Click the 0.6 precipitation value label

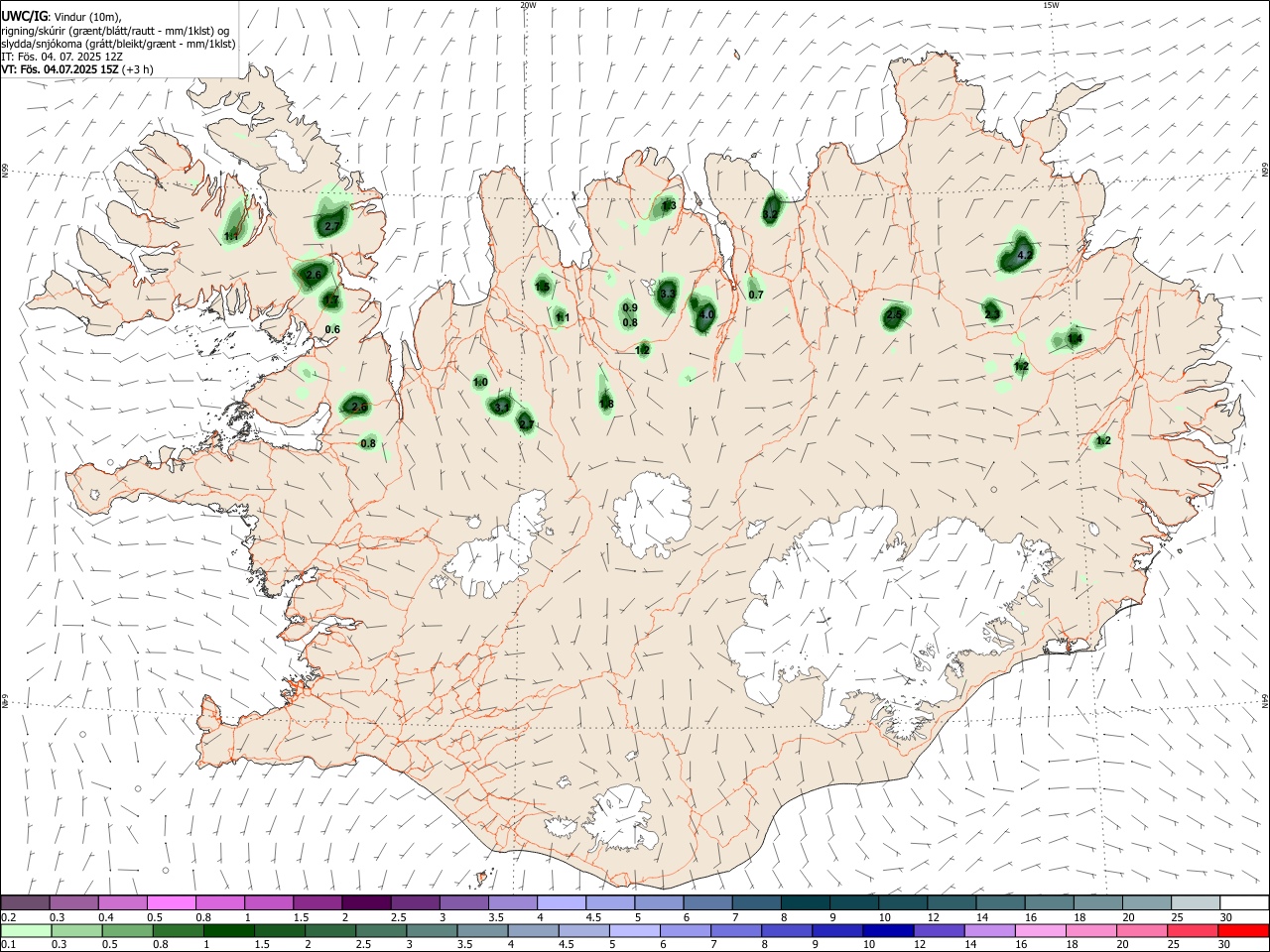click(x=332, y=330)
